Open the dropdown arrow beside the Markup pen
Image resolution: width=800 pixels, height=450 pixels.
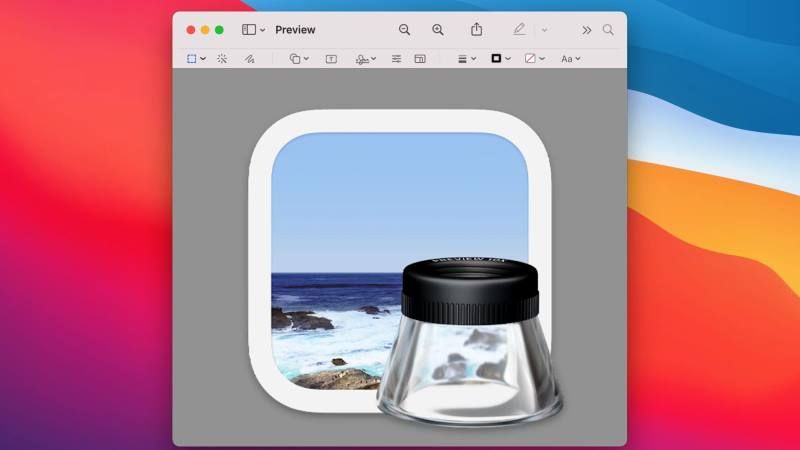point(544,30)
